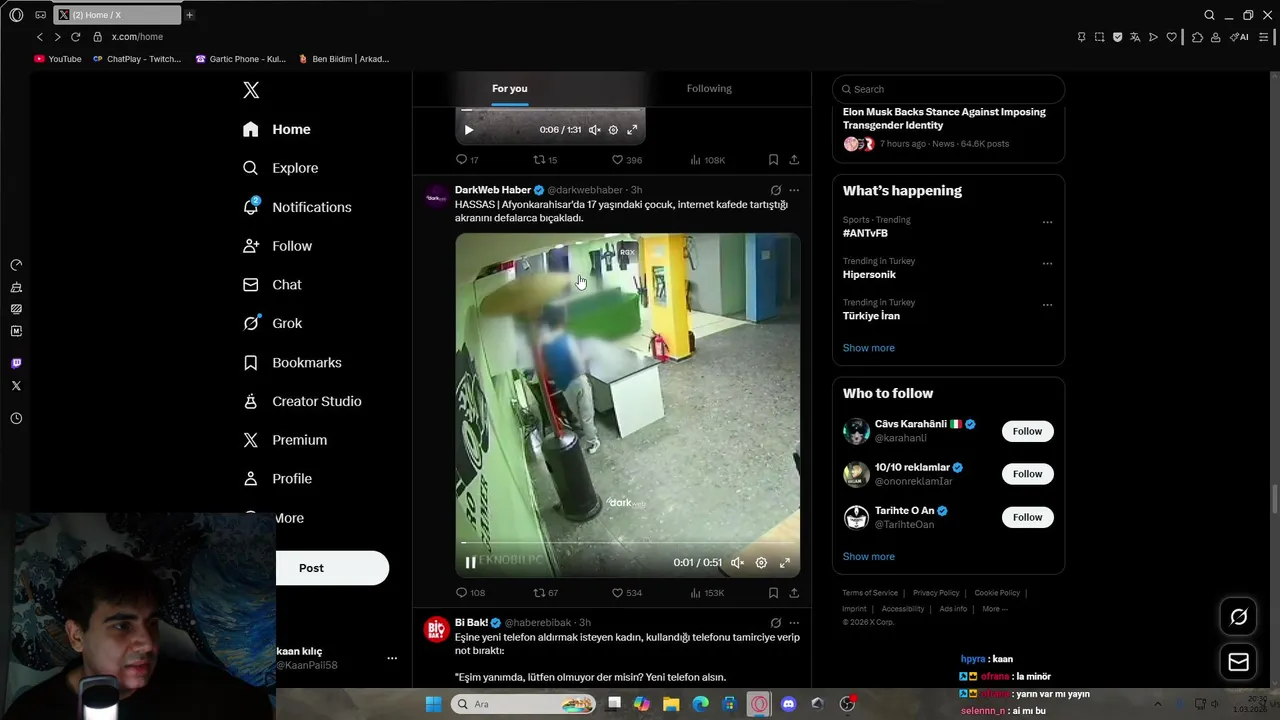1280x720 pixels.
Task: Open DarkWeb Haber profile name
Action: [x=493, y=190]
